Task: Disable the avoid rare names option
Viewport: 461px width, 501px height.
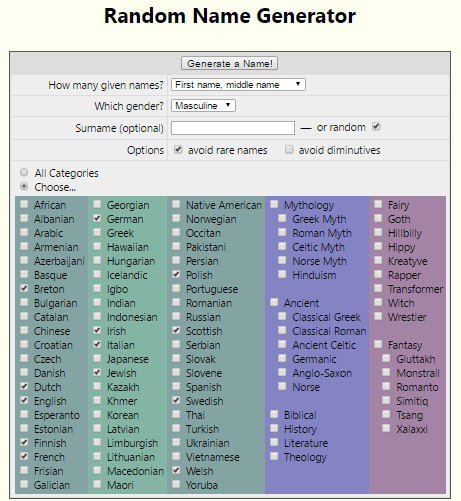Action: point(178,150)
